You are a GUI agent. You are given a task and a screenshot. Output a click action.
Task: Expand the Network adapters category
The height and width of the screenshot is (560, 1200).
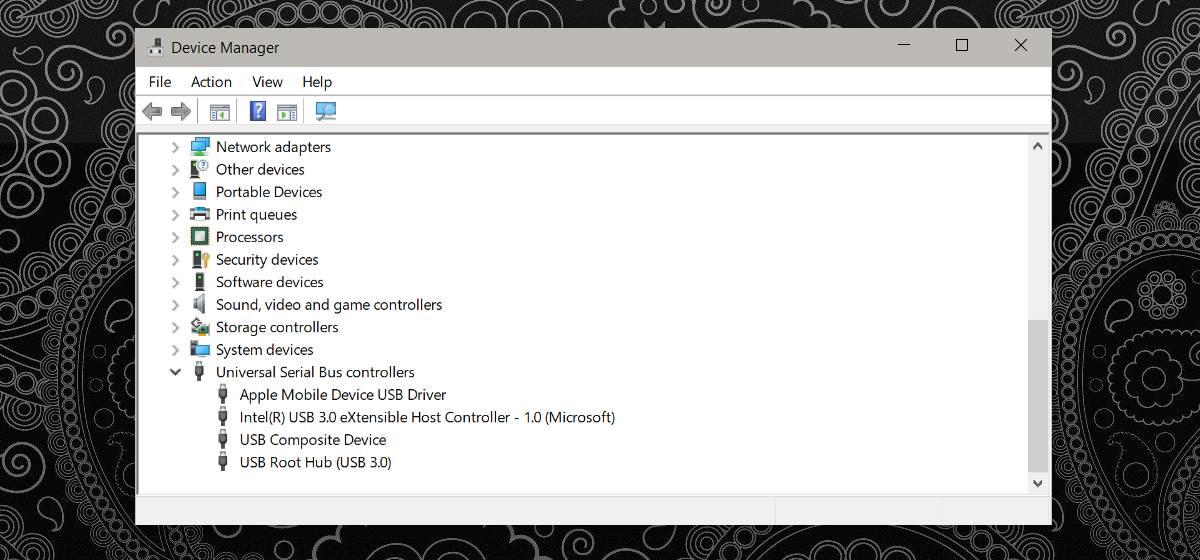tap(176, 147)
